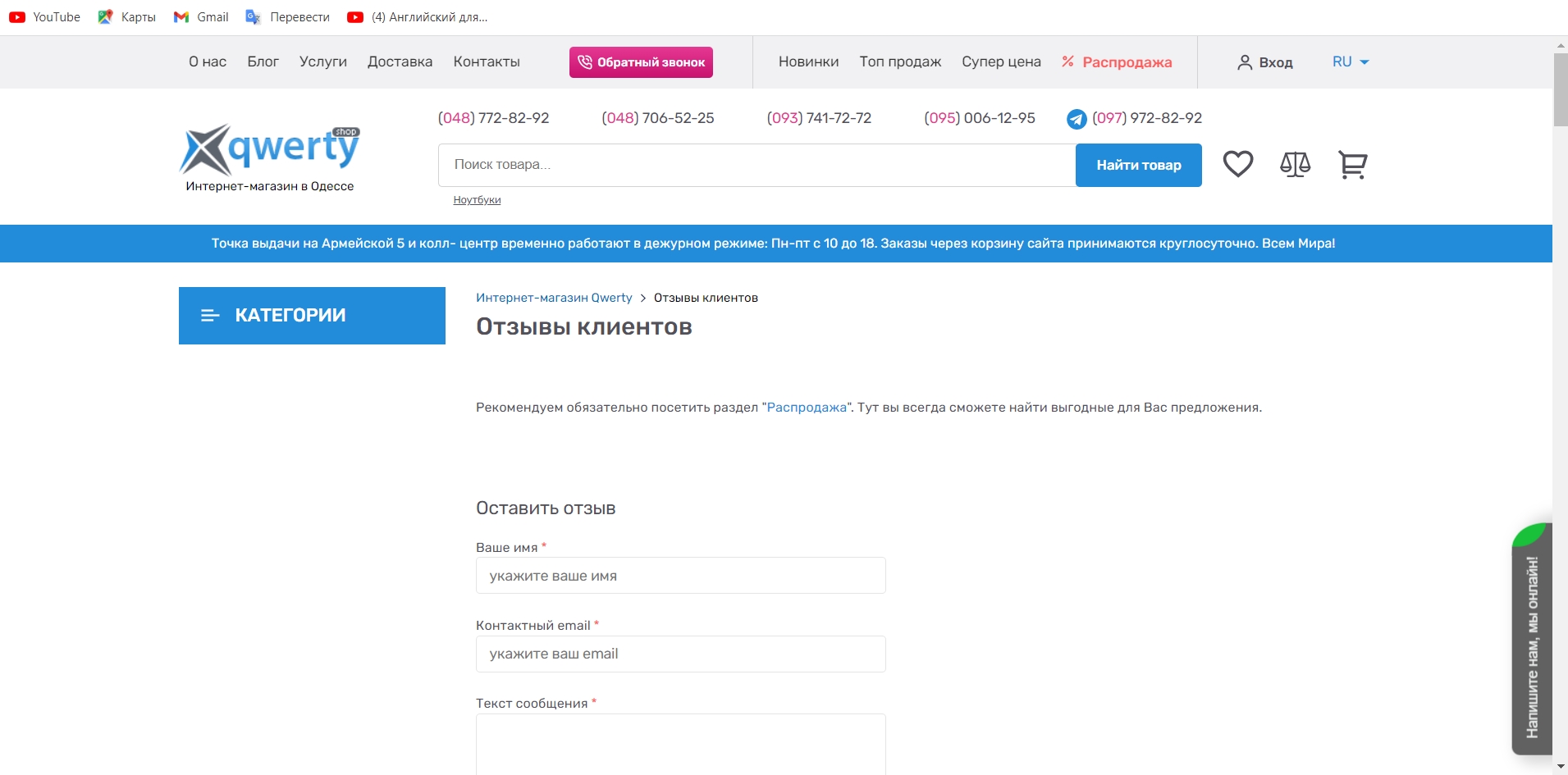Open the product comparison scales icon
Viewport: 1568px width, 775px height.
(x=1295, y=165)
